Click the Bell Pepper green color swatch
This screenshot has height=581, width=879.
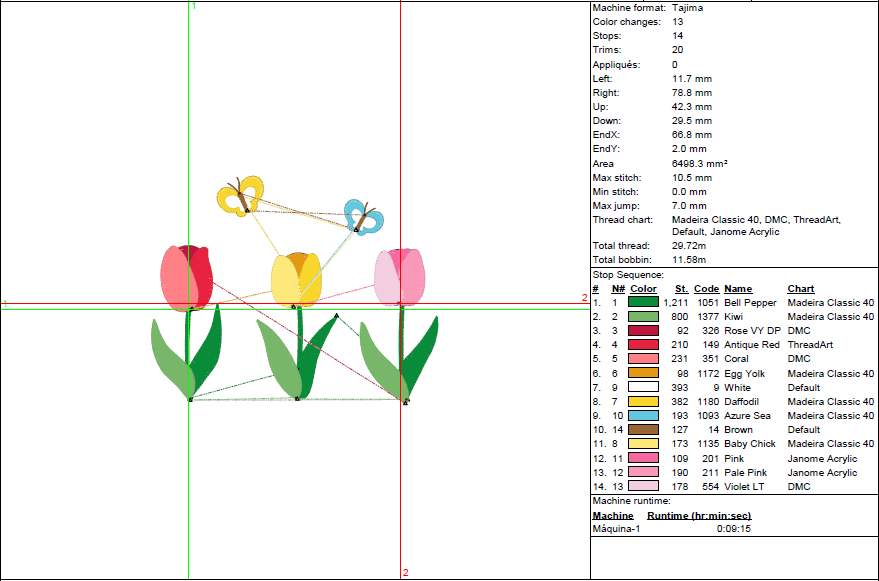click(643, 302)
